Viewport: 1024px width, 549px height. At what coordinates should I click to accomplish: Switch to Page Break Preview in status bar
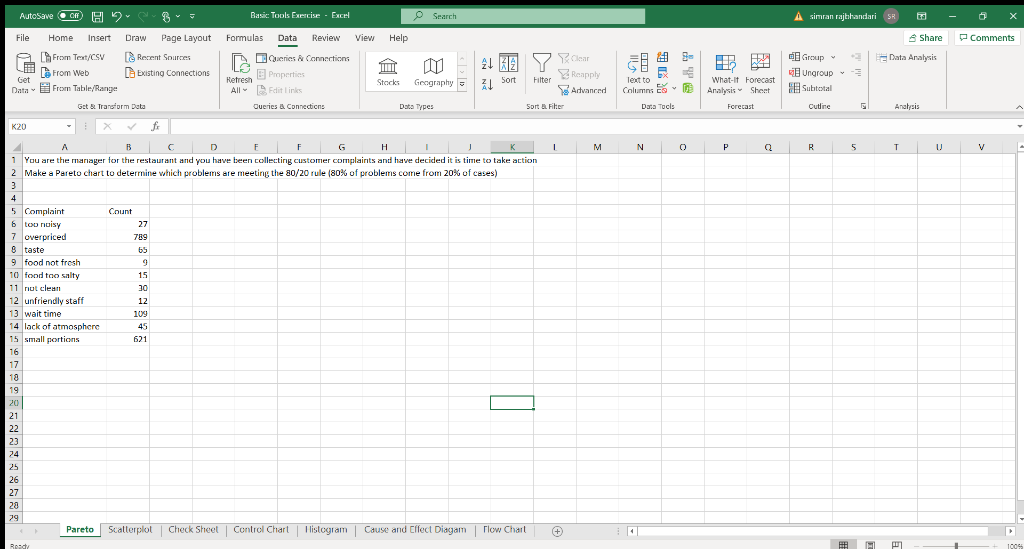click(x=897, y=545)
